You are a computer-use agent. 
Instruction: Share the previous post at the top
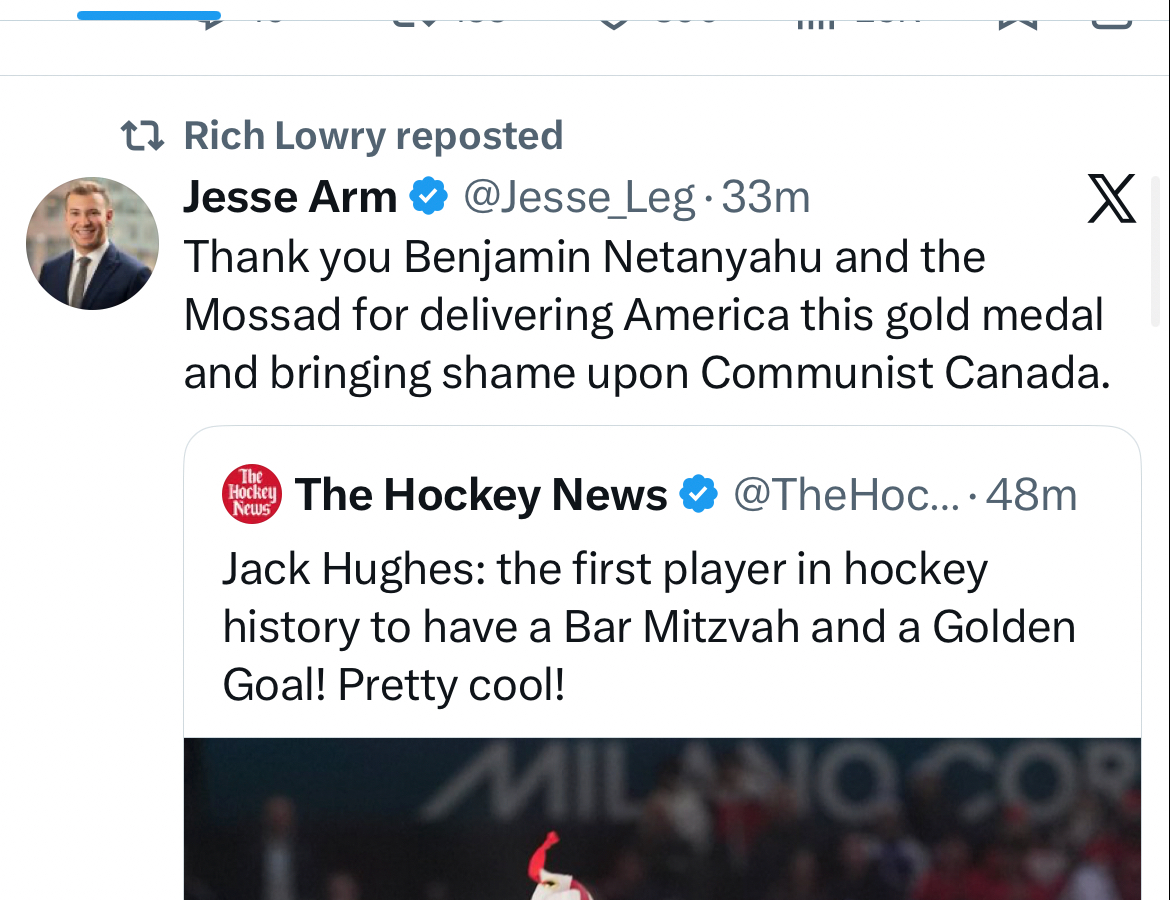pyautogui.click(x=1110, y=17)
